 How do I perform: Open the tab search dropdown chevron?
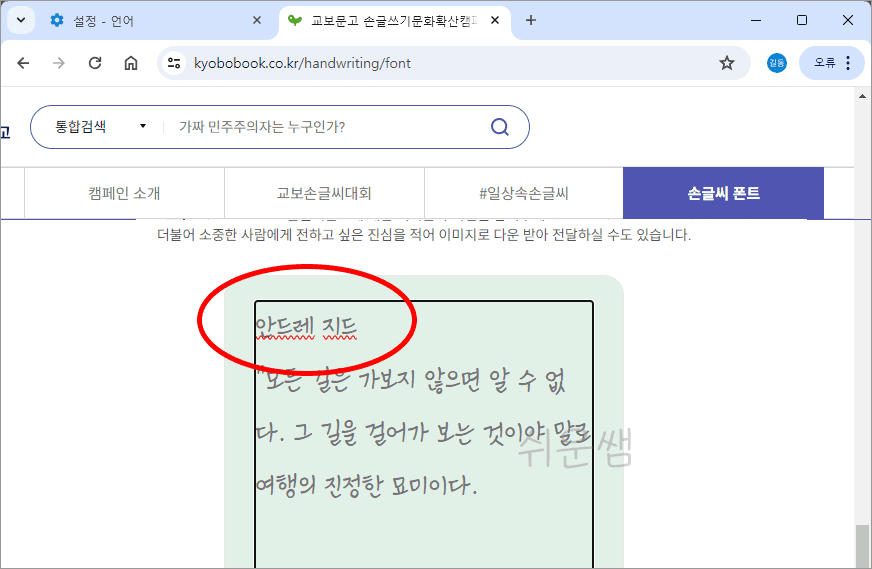(x=21, y=21)
